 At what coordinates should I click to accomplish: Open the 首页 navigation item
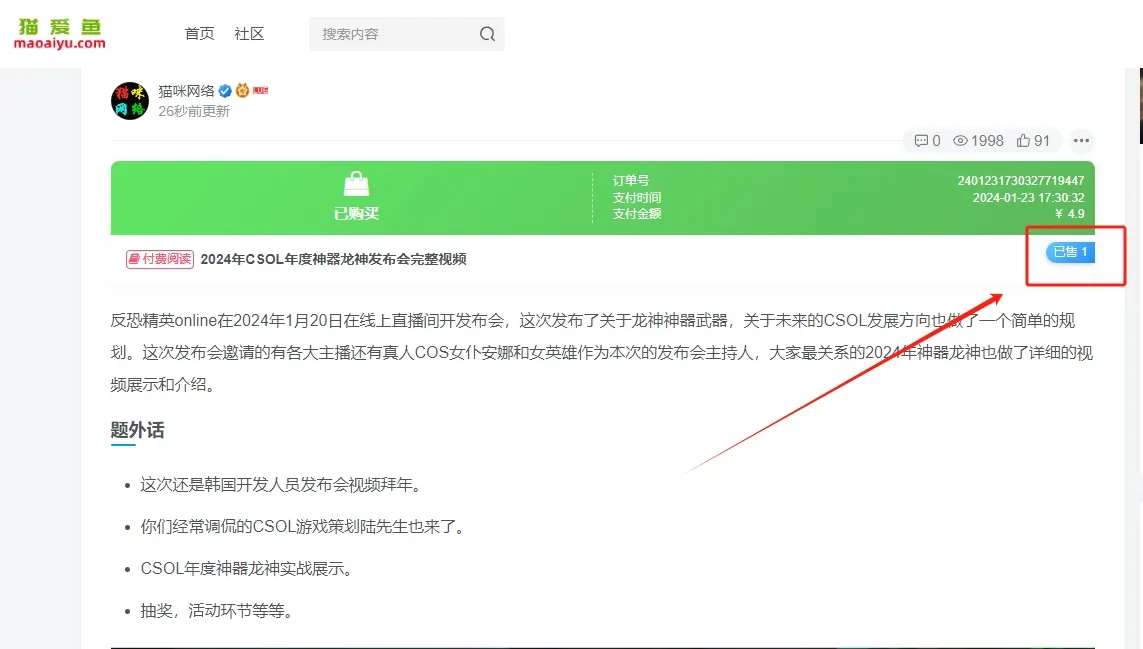coord(199,34)
